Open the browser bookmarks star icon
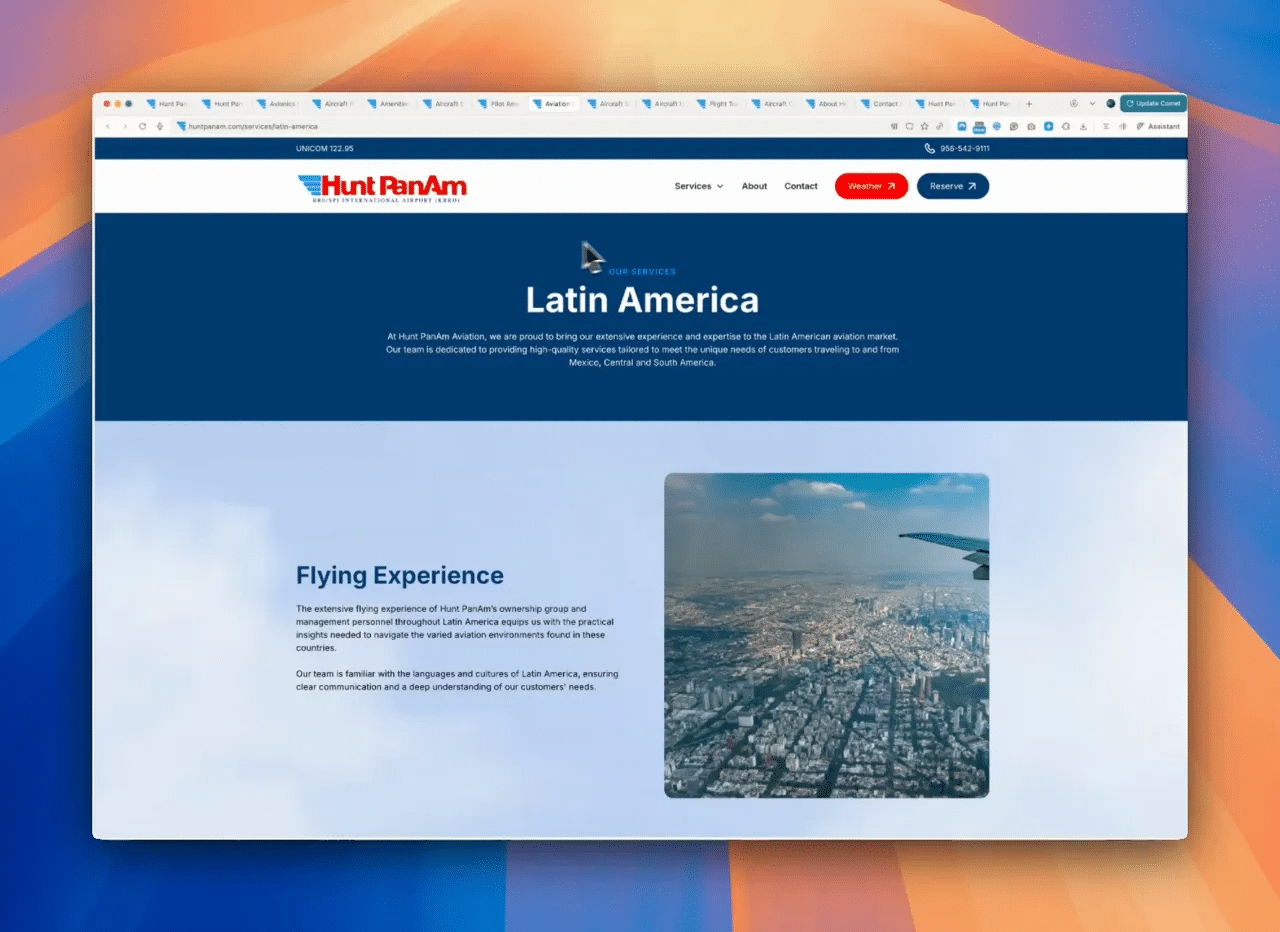The image size is (1280, 932). click(924, 126)
